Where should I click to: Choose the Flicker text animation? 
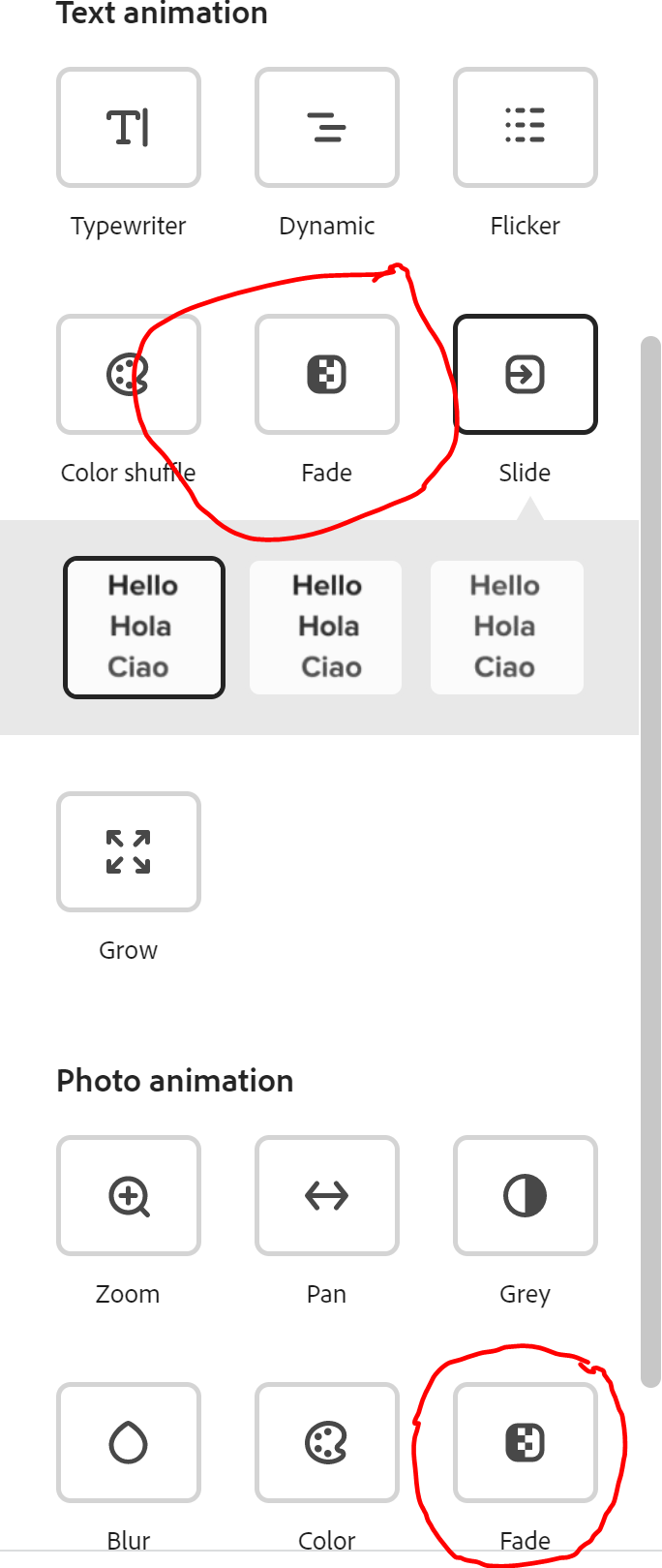(x=525, y=127)
